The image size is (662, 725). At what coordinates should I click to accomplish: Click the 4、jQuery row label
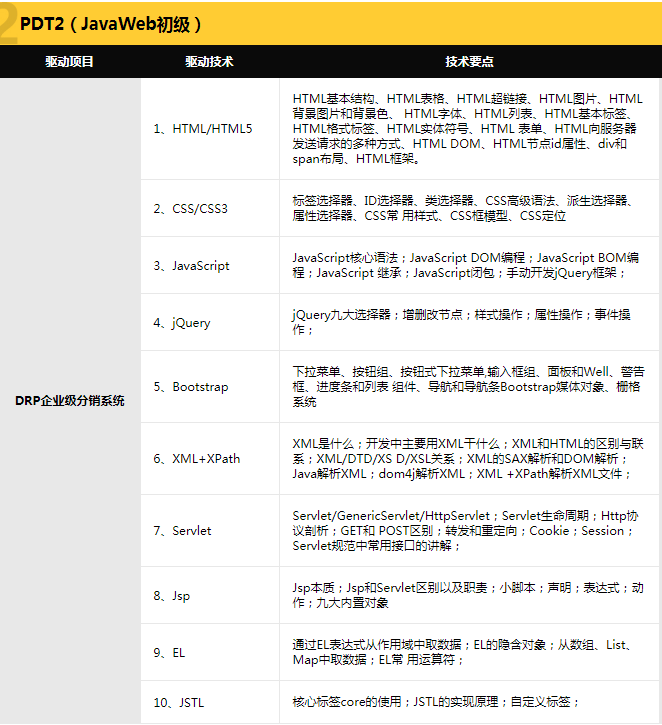click(x=182, y=323)
